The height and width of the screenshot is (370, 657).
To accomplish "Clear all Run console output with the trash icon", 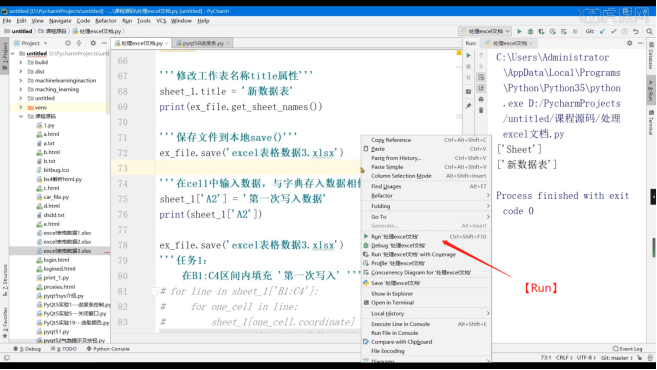I will tap(481, 110).
